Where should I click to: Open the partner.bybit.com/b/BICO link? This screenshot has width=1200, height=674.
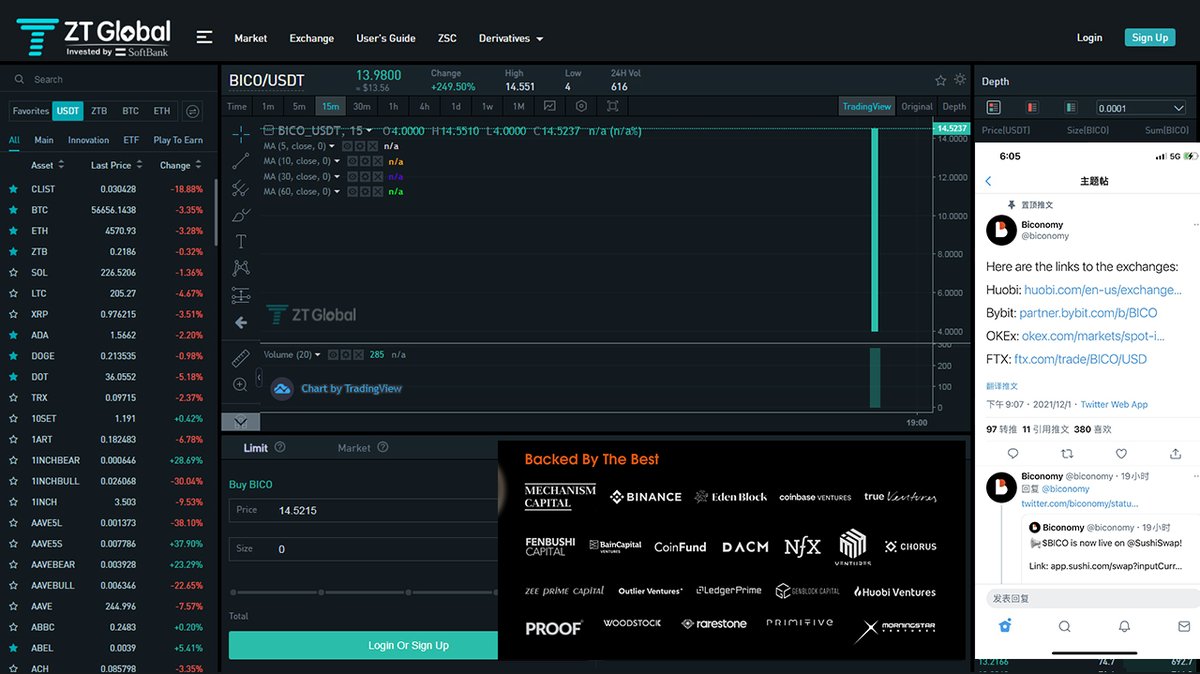coord(1088,313)
